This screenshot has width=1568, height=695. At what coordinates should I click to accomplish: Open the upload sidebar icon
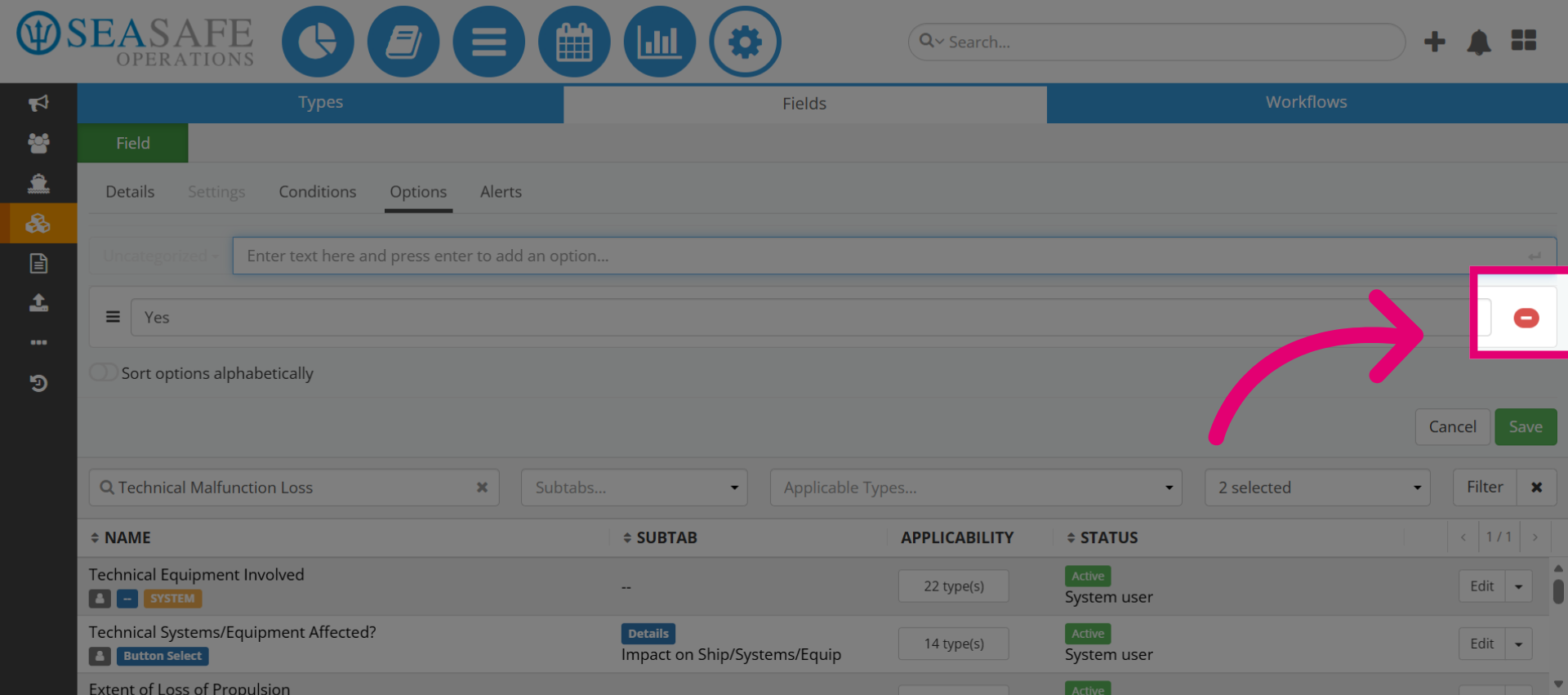coord(38,303)
